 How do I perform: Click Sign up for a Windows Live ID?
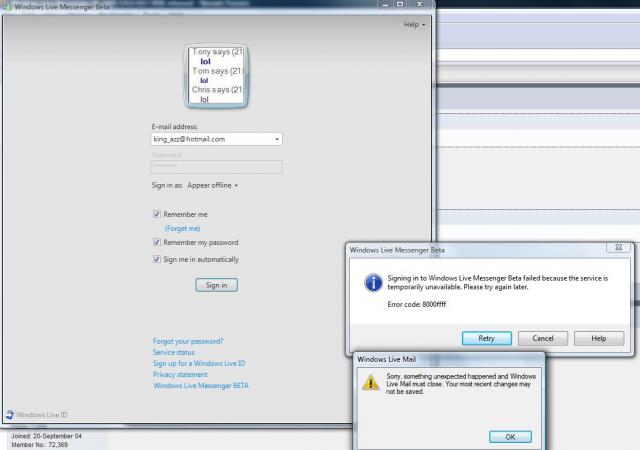(x=199, y=363)
